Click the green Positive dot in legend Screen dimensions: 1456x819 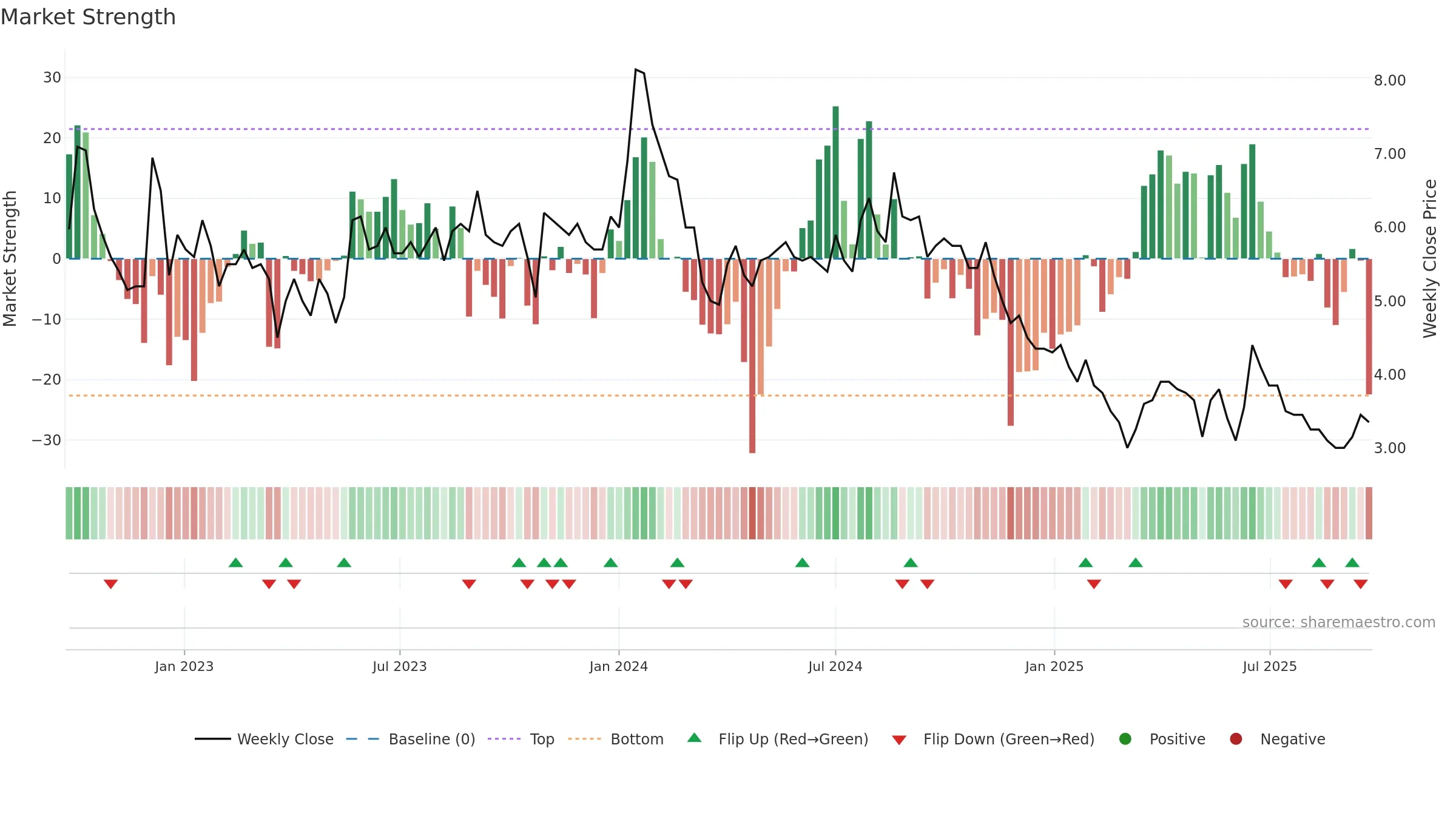[x=1125, y=739]
